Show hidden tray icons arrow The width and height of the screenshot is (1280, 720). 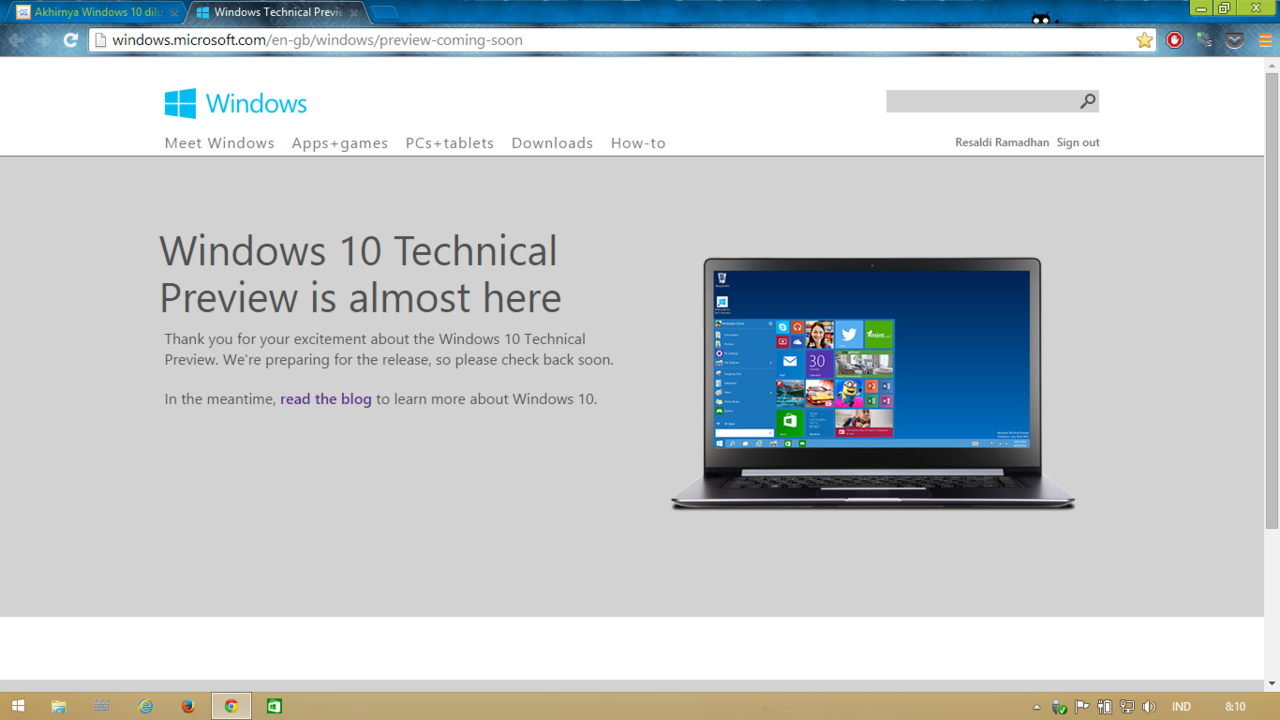(x=1036, y=707)
